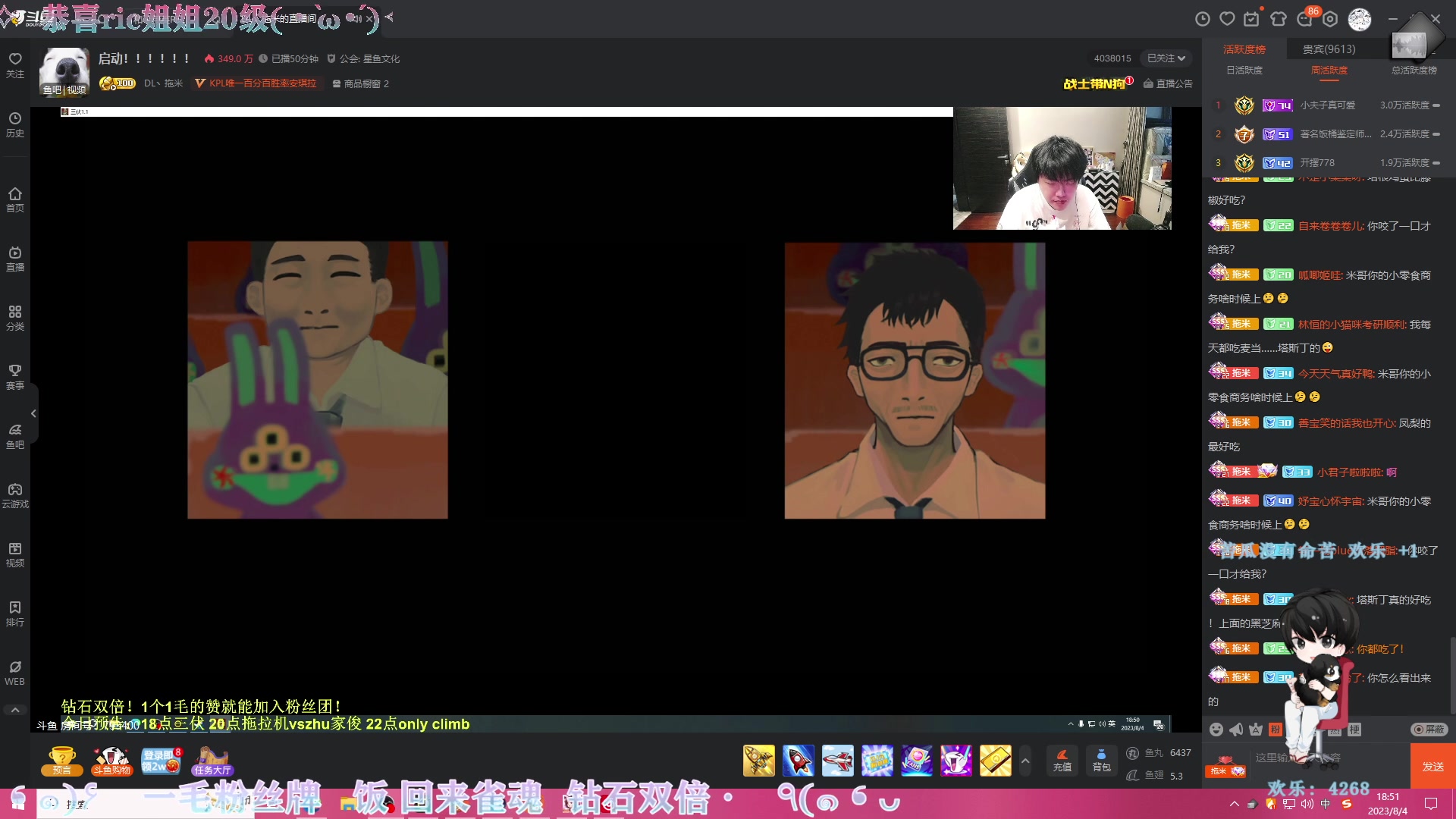Send the gold bar gift
The width and height of the screenshot is (1456, 819).
[x=995, y=760]
